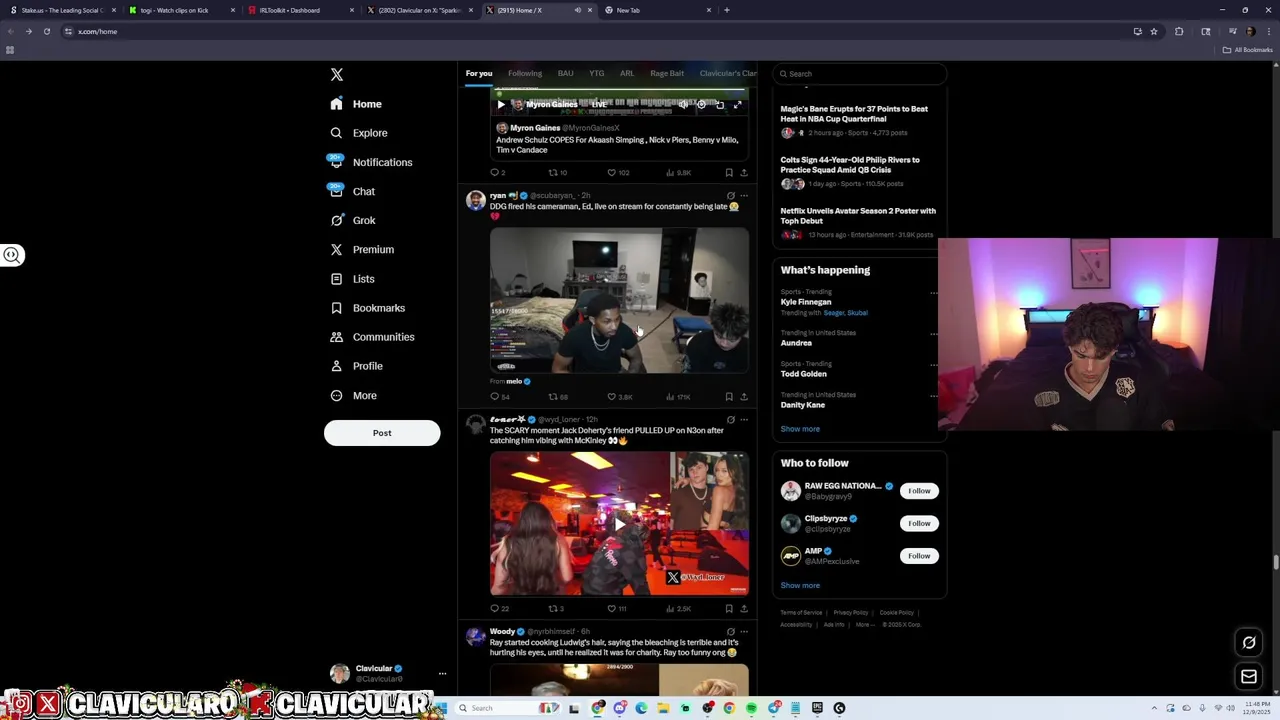
Task: Open Grok explain on ryan's post
Action: (x=730, y=196)
